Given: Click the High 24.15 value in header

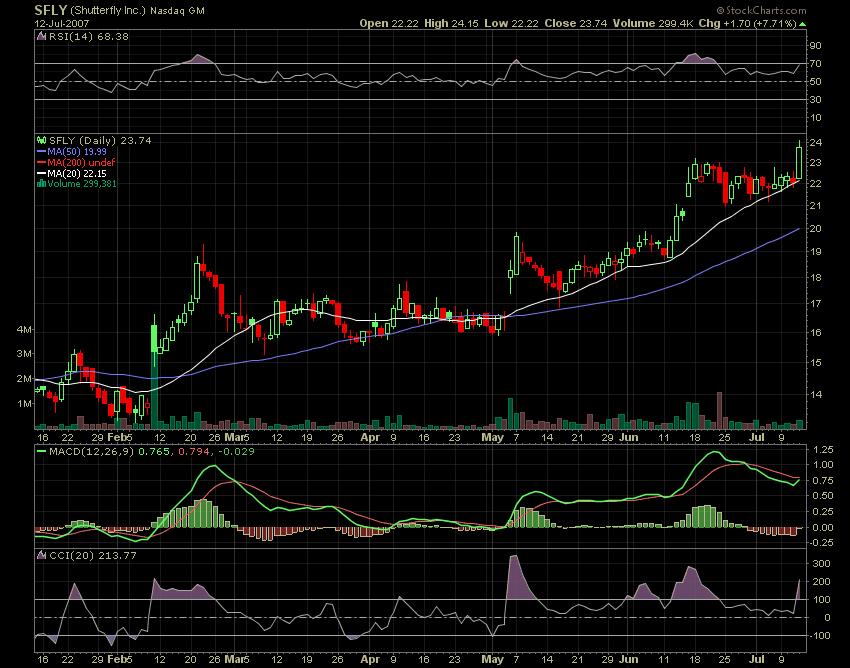Looking at the screenshot, I should pos(452,23).
